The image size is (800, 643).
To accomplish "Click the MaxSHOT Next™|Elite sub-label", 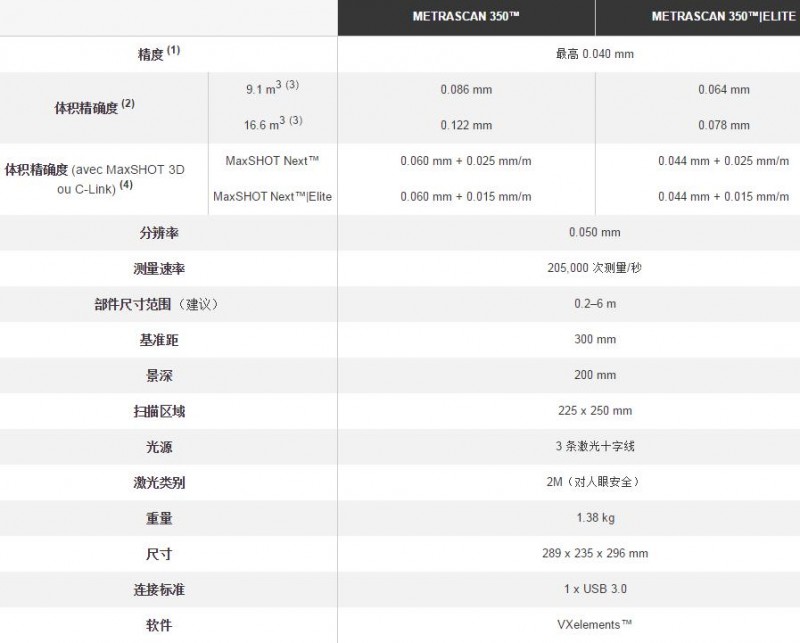I will [x=272, y=196].
